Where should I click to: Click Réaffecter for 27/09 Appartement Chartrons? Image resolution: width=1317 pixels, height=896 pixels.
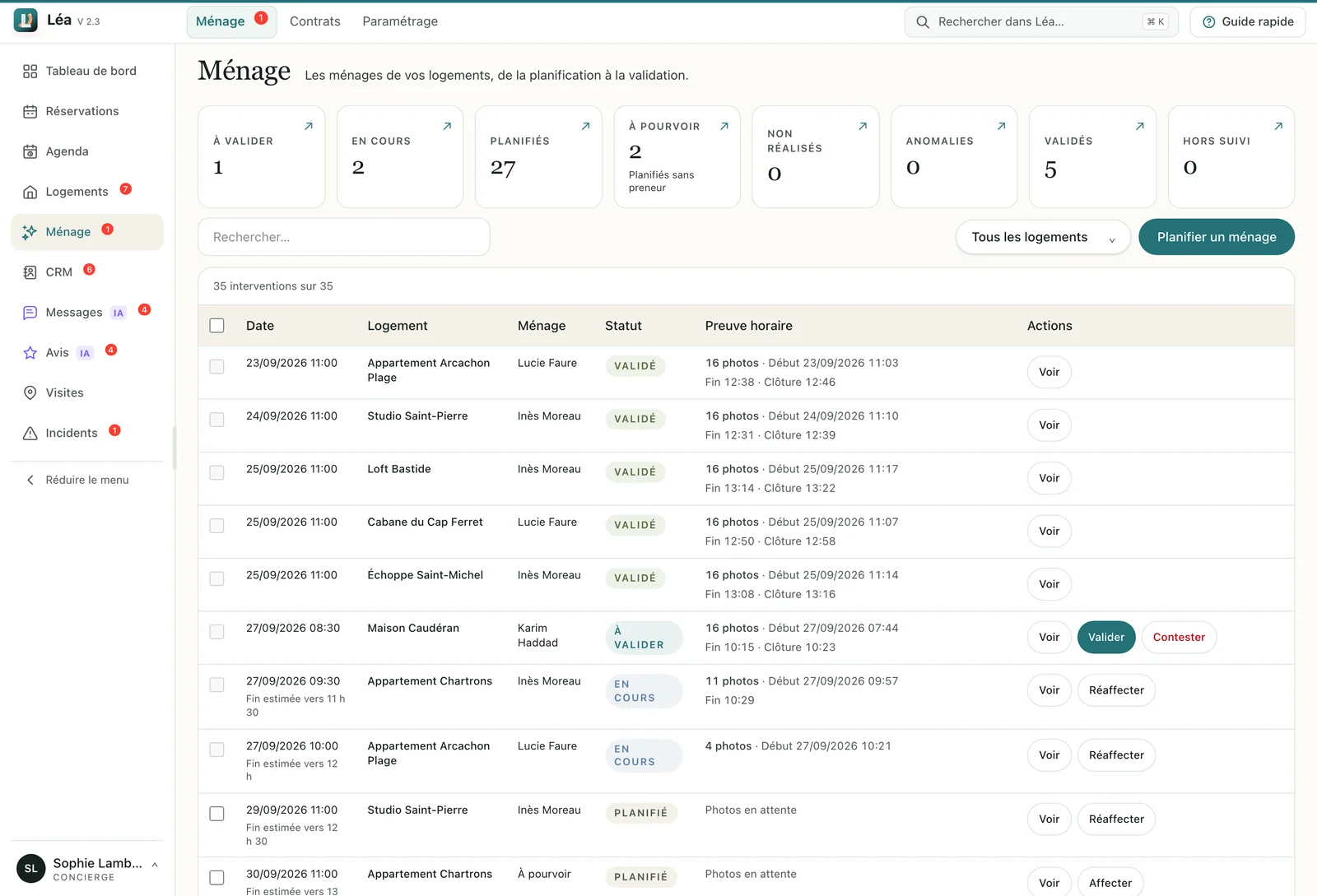pos(1116,690)
